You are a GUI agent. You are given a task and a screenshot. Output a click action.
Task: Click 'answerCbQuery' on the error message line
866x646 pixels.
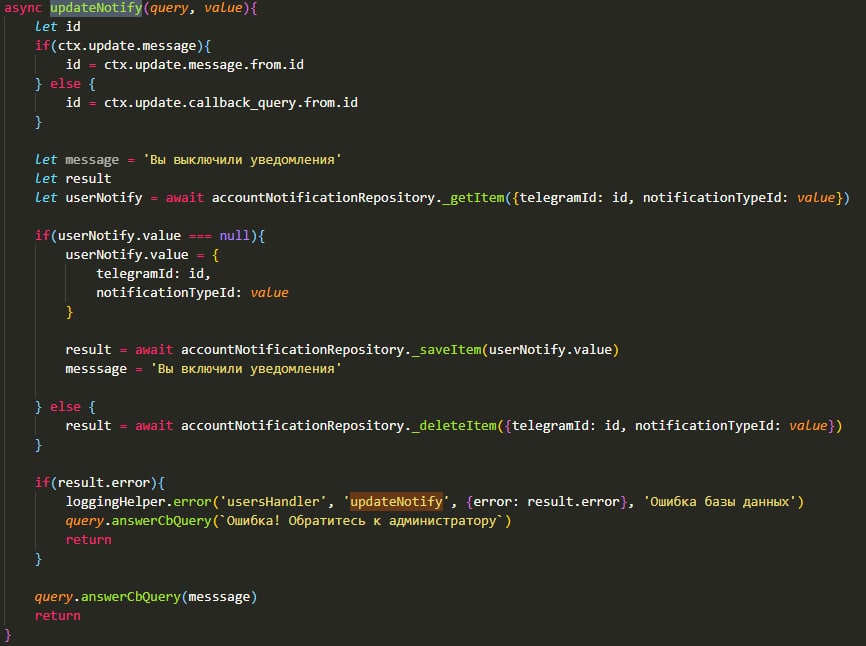coord(161,521)
